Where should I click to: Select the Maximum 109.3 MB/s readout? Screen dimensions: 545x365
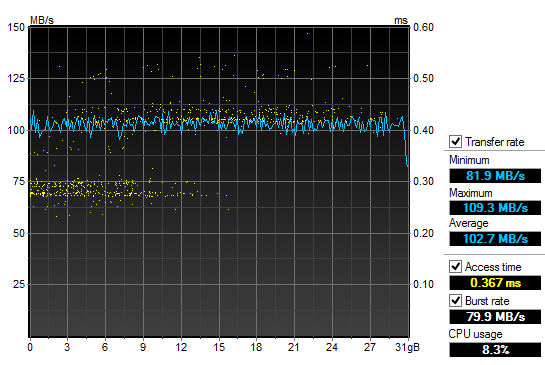click(x=495, y=208)
